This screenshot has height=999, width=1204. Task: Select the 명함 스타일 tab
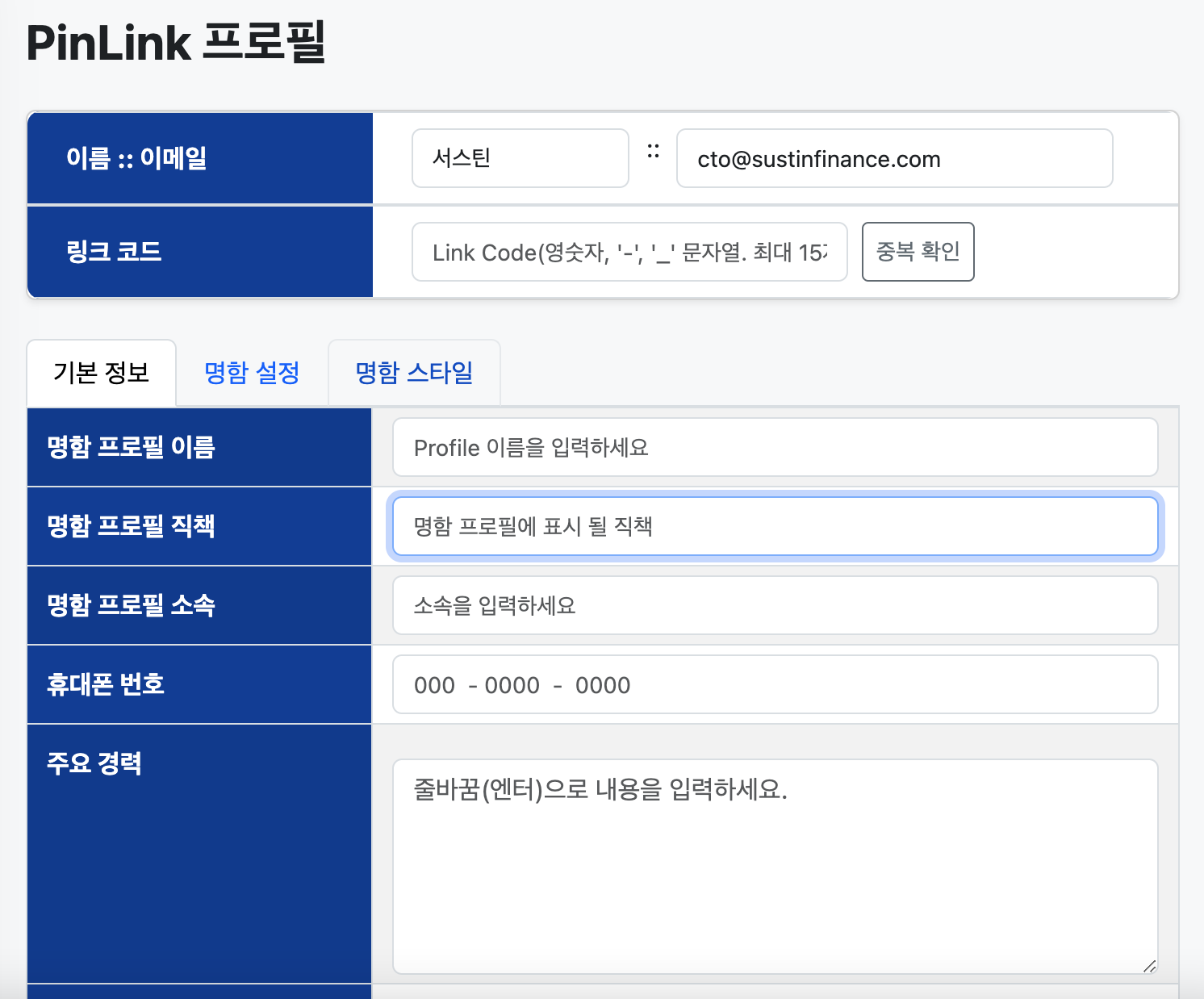(414, 373)
